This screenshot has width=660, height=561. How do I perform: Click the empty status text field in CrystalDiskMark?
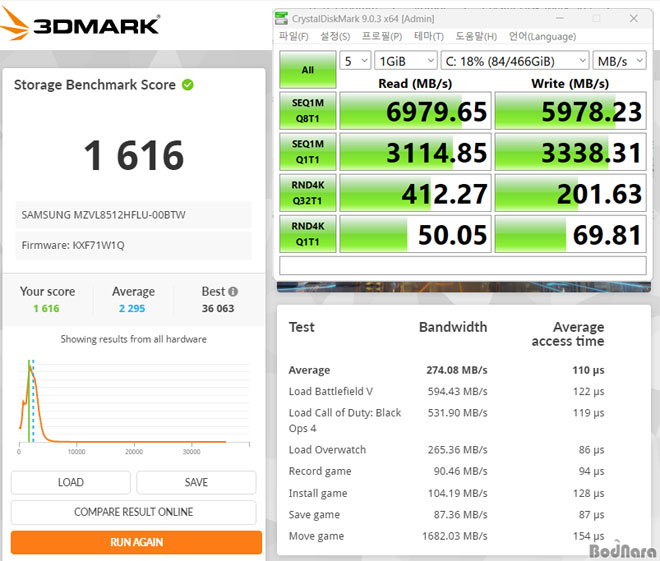463,265
